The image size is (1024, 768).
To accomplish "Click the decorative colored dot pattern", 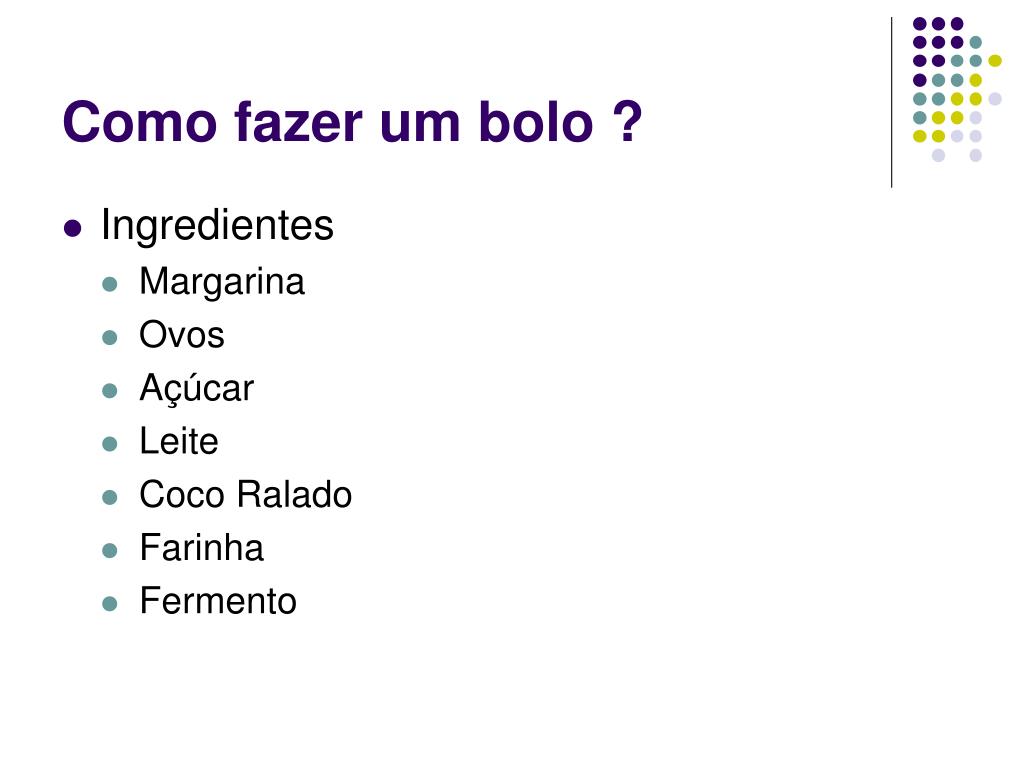I will 957,89.
